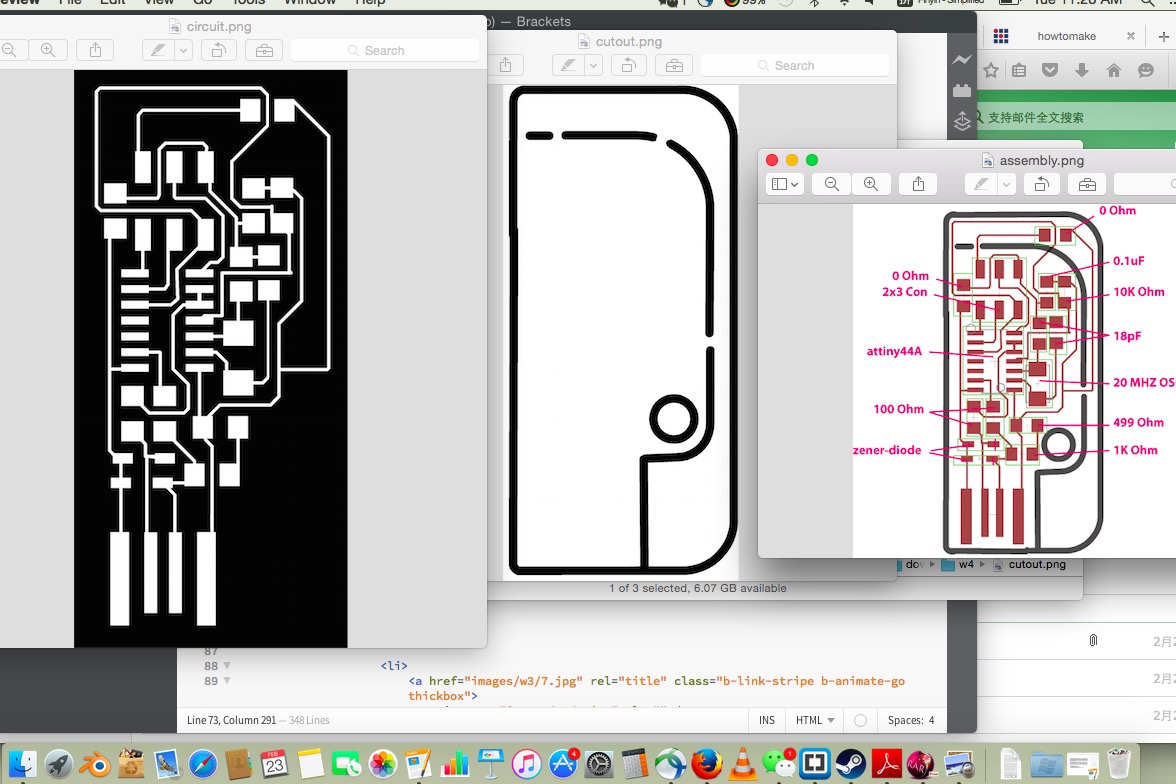This screenshot has height=784, width=1176.
Task: Show markup toolbox in circuit.png window
Action: (x=264, y=50)
